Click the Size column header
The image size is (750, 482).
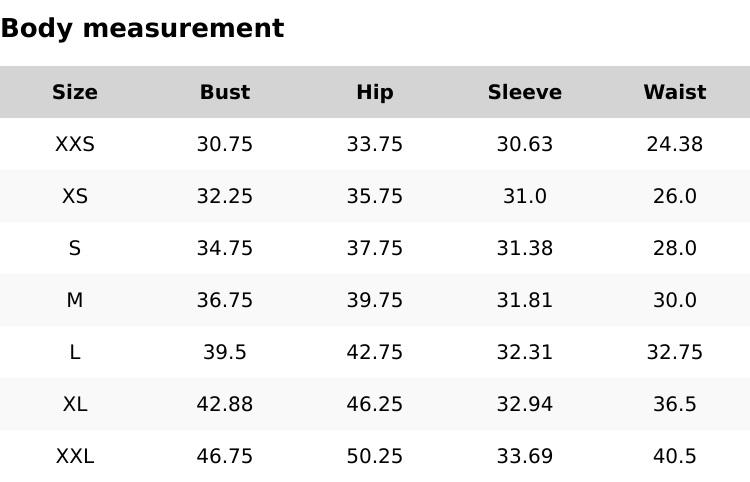tap(75, 92)
